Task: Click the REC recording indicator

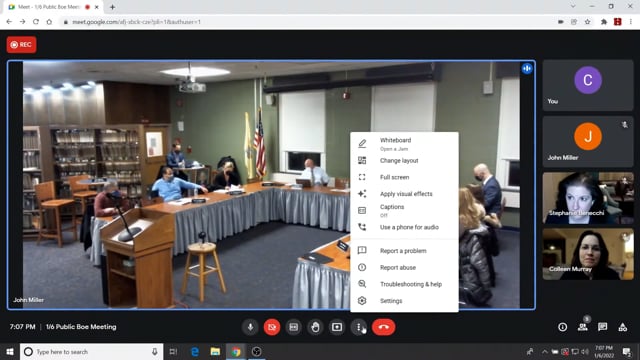Action: point(21,44)
